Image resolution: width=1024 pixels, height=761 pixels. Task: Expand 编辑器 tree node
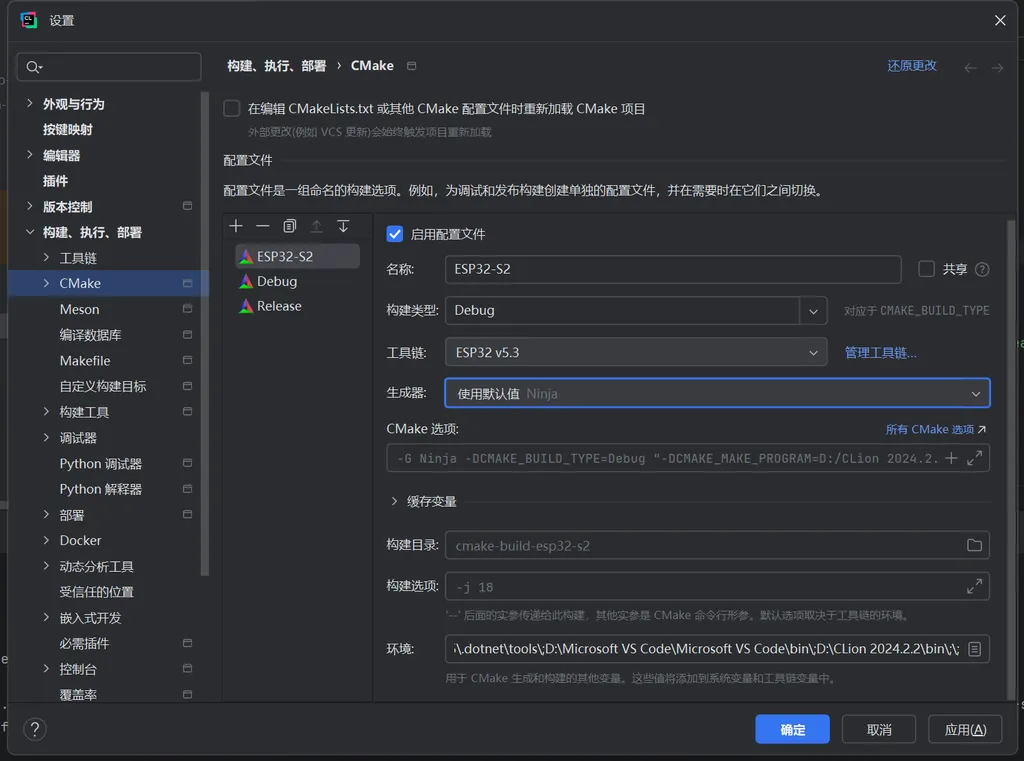29,155
